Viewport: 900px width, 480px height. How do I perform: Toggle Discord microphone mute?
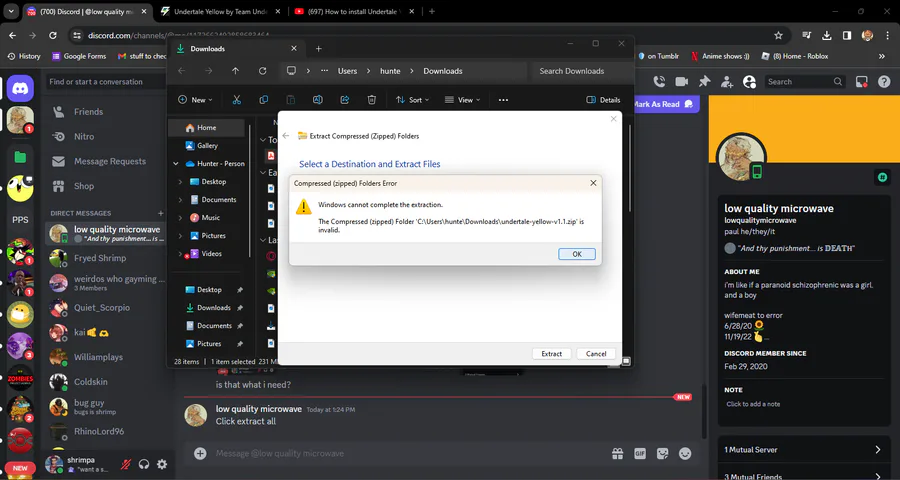(x=125, y=464)
